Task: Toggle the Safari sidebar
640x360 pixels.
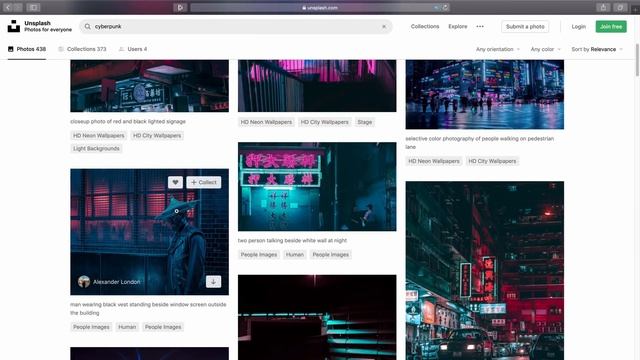Action: pos(33,7)
